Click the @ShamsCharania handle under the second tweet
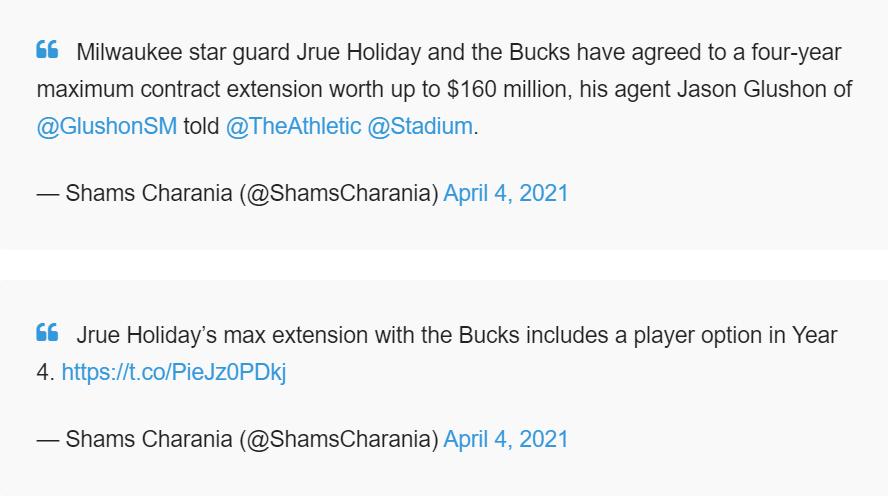The image size is (888, 496). tap(338, 439)
